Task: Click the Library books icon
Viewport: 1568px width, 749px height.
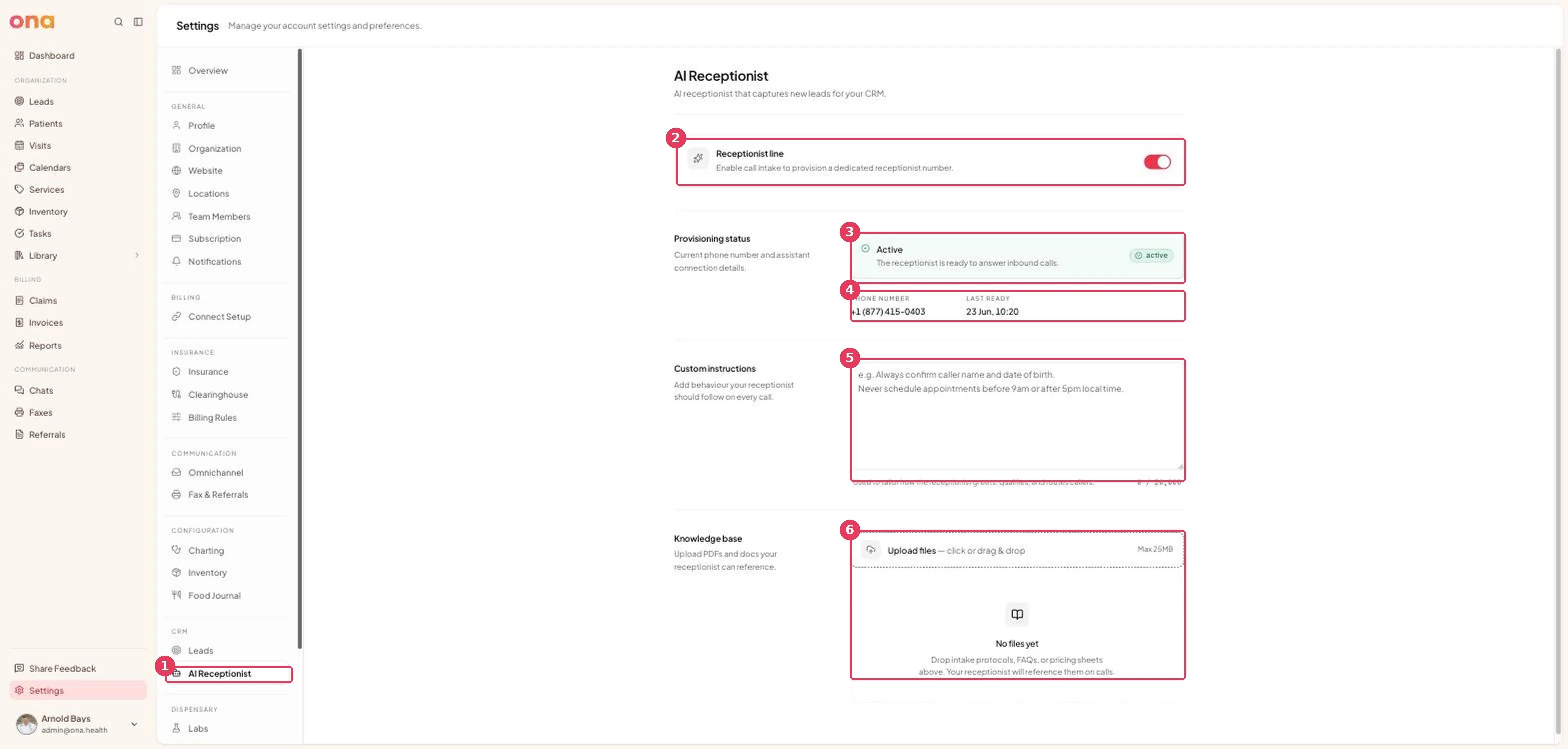Action: point(19,255)
